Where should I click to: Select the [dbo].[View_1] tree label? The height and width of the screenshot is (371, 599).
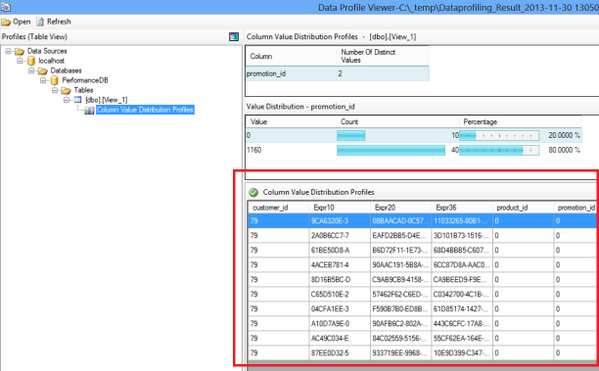(x=106, y=100)
